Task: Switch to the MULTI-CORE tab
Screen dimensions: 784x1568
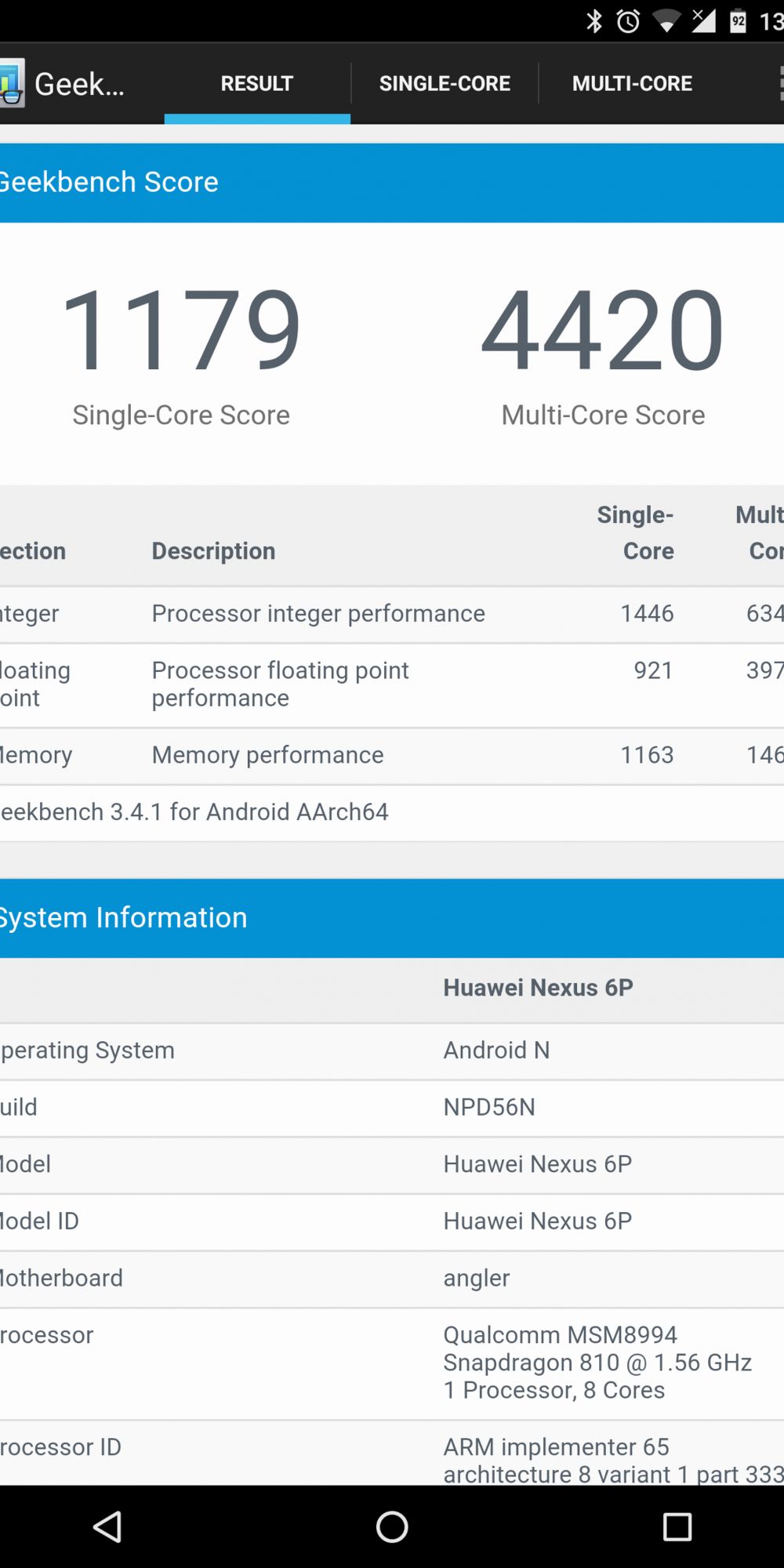Action: 632,83
